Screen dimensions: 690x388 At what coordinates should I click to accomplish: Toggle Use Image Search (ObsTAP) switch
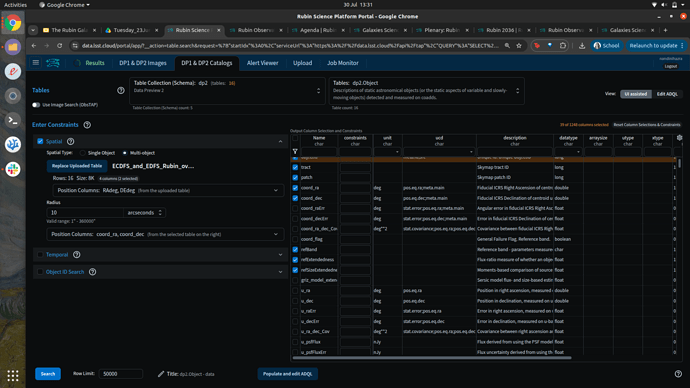36,105
